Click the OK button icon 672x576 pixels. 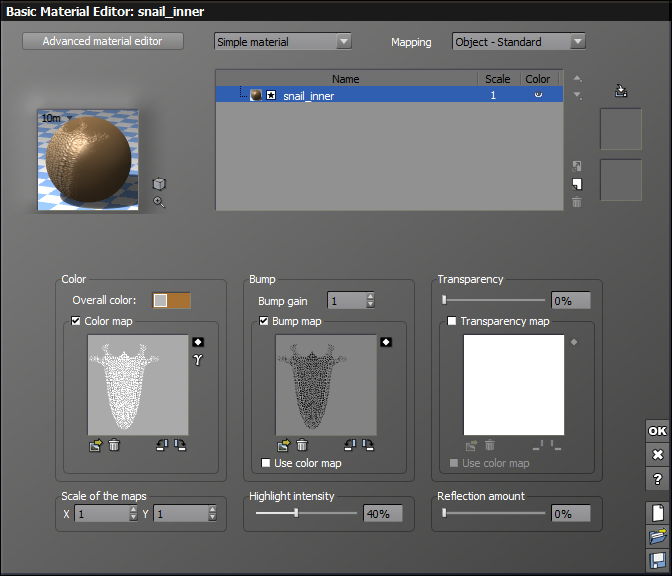(x=657, y=431)
